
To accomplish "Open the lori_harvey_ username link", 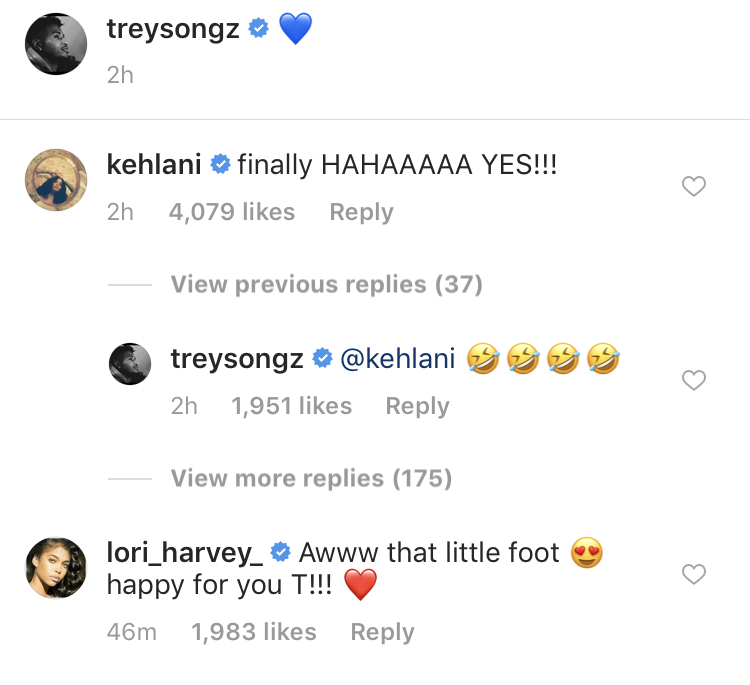I will coord(185,552).
